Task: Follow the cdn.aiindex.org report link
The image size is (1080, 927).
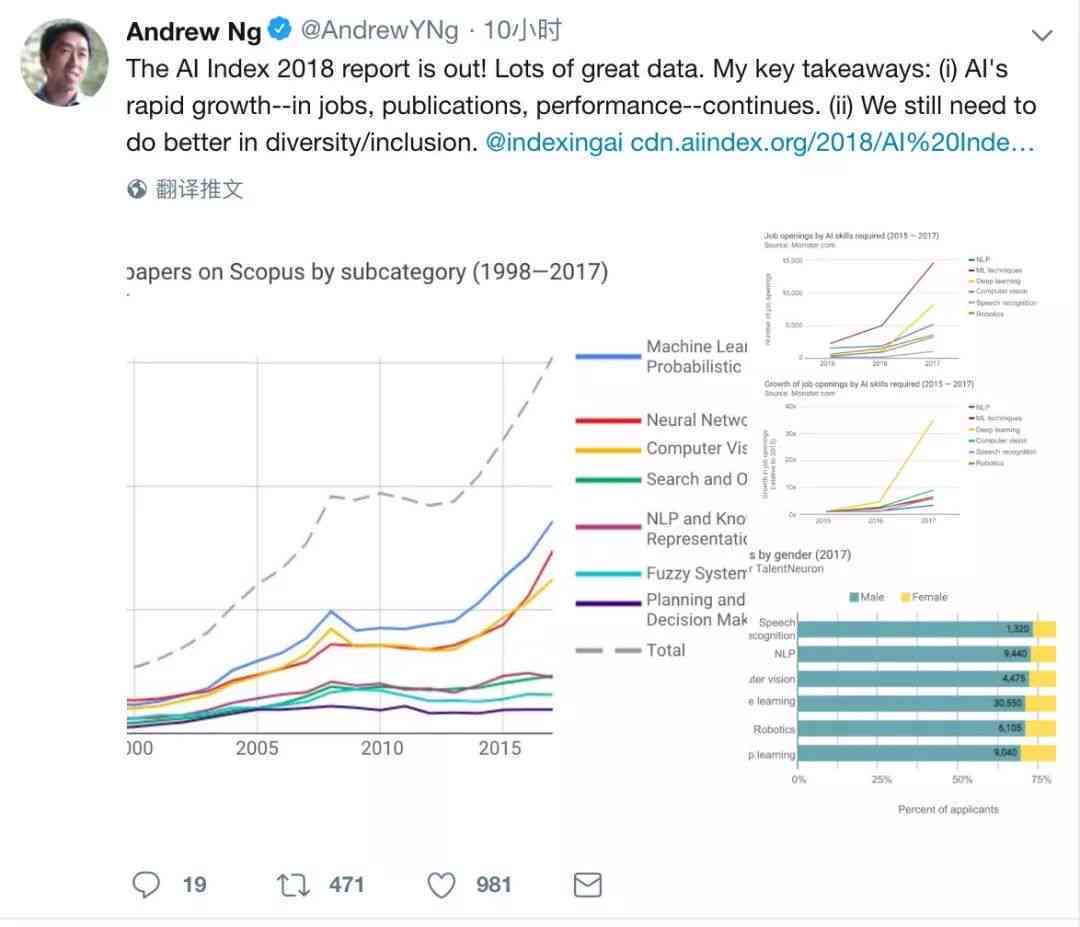Action: (x=832, y=143)
